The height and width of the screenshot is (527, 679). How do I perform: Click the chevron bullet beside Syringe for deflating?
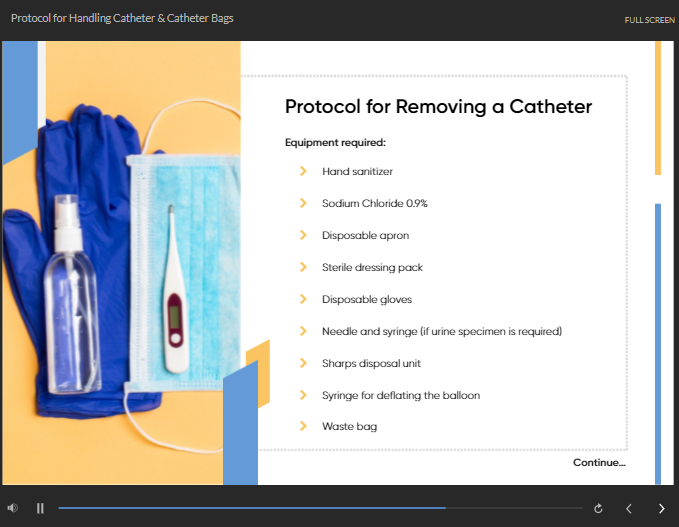303,395
